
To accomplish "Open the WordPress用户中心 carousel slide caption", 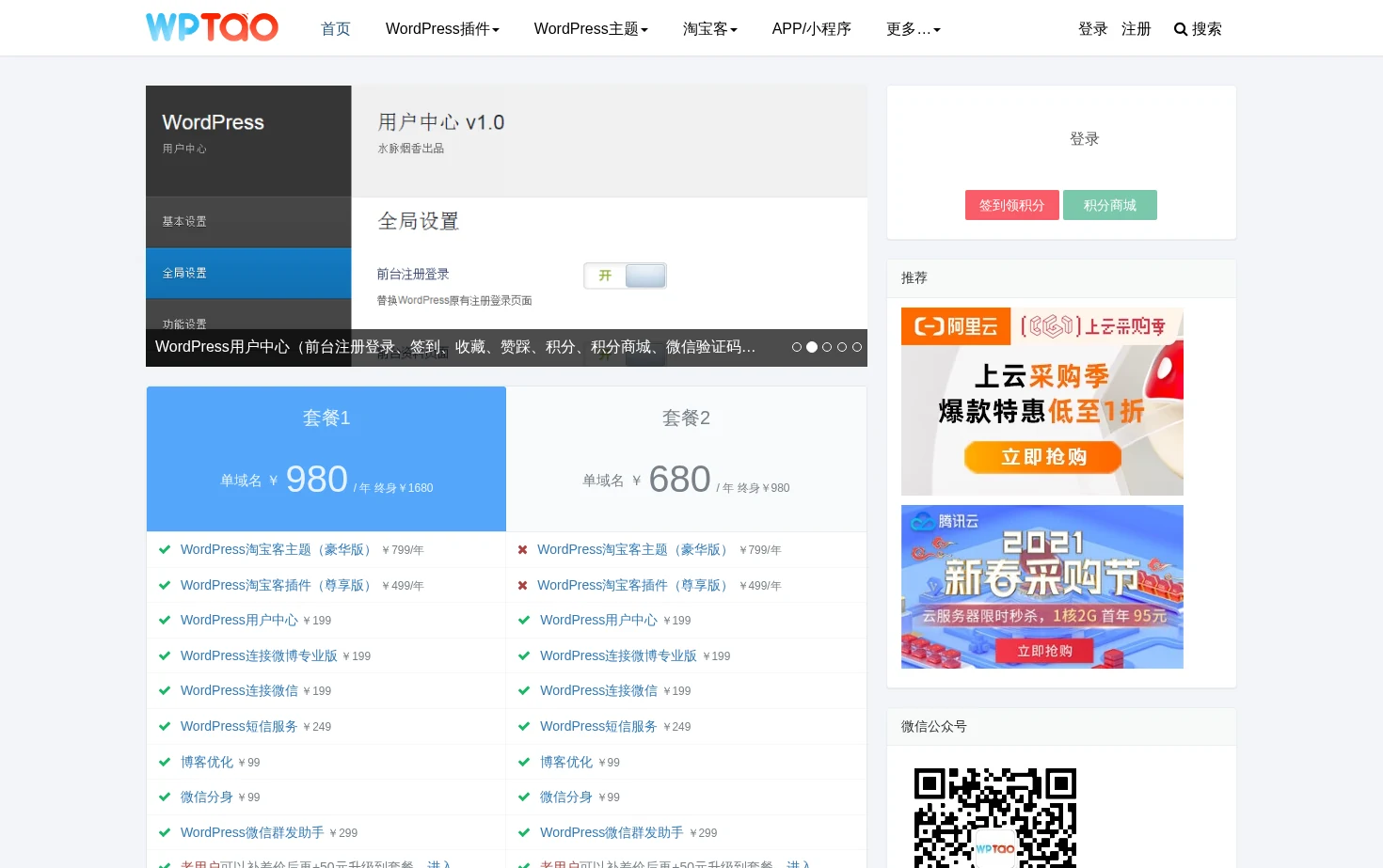I will pos(455,347).
